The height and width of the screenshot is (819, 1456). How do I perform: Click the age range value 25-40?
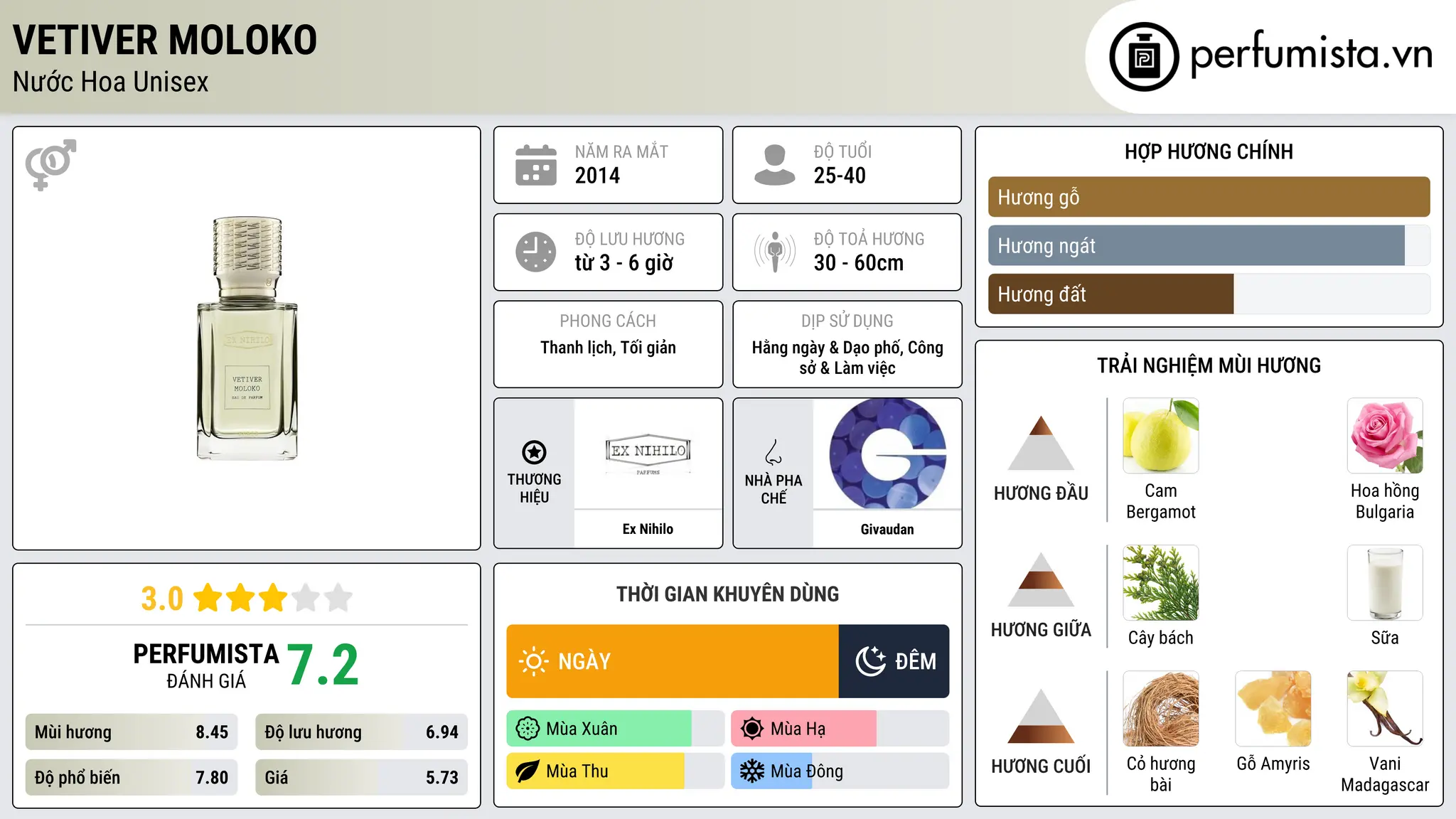point(840,176)
